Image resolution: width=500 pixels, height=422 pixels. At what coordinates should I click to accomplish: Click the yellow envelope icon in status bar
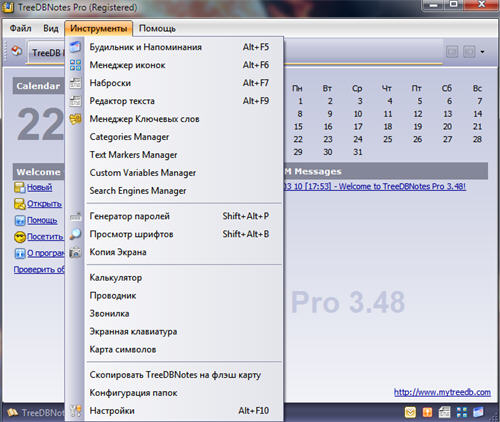point(410,413)
